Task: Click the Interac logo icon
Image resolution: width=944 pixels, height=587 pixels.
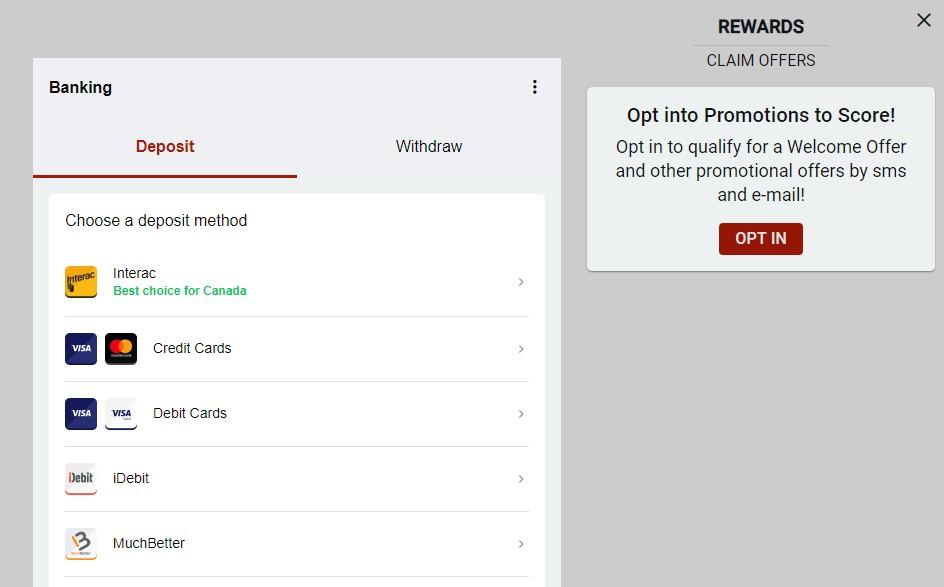Action: pyautogui.click(x=81, y=282)
